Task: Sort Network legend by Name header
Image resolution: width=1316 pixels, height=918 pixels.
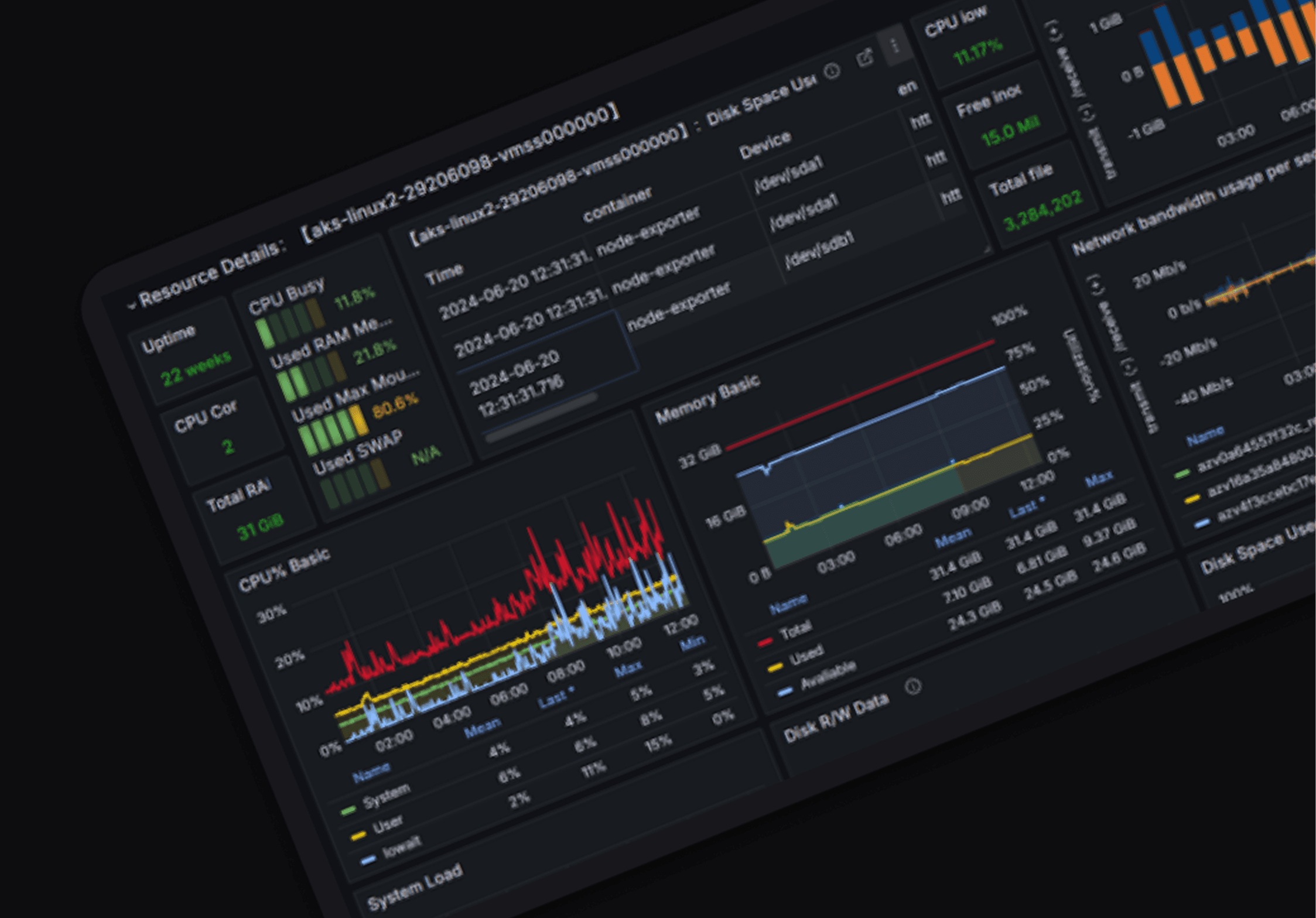Action: (x=1205, y=436)
